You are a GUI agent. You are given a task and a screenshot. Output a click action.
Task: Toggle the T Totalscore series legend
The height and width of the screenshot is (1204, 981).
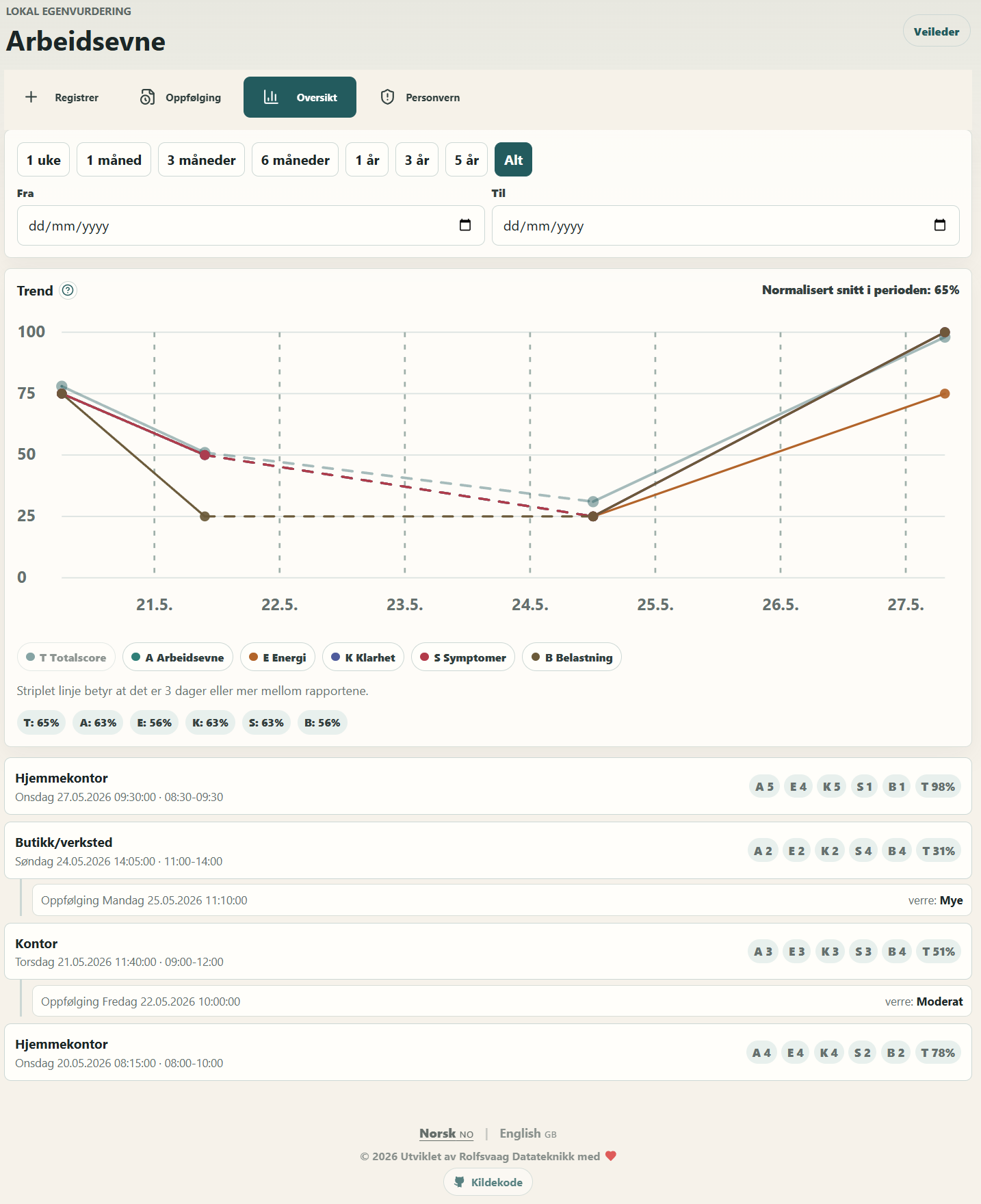(x=66, y=657)
